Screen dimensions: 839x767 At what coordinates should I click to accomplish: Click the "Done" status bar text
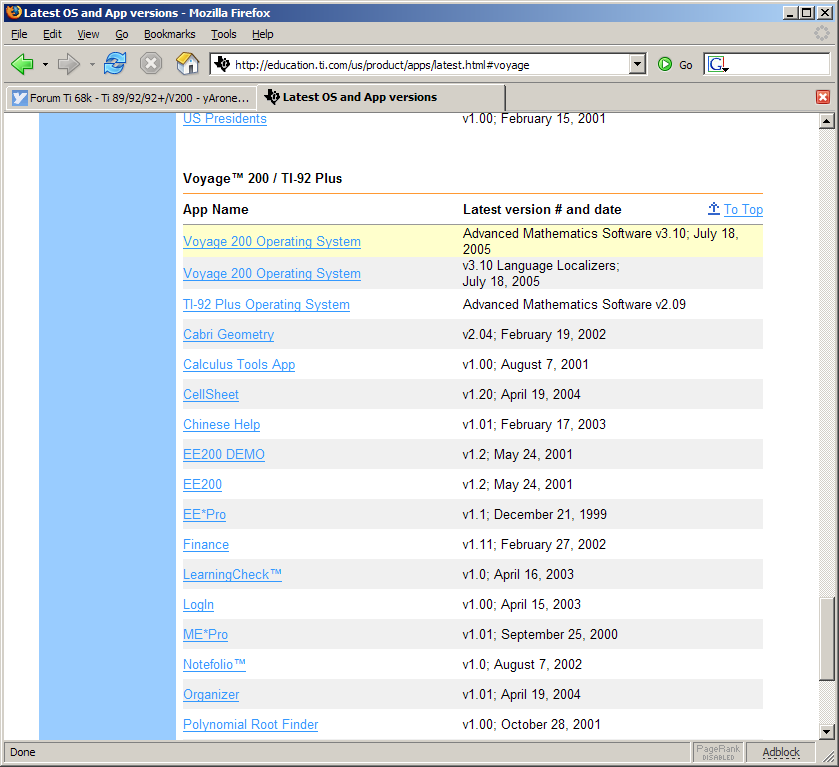[22, 752]
